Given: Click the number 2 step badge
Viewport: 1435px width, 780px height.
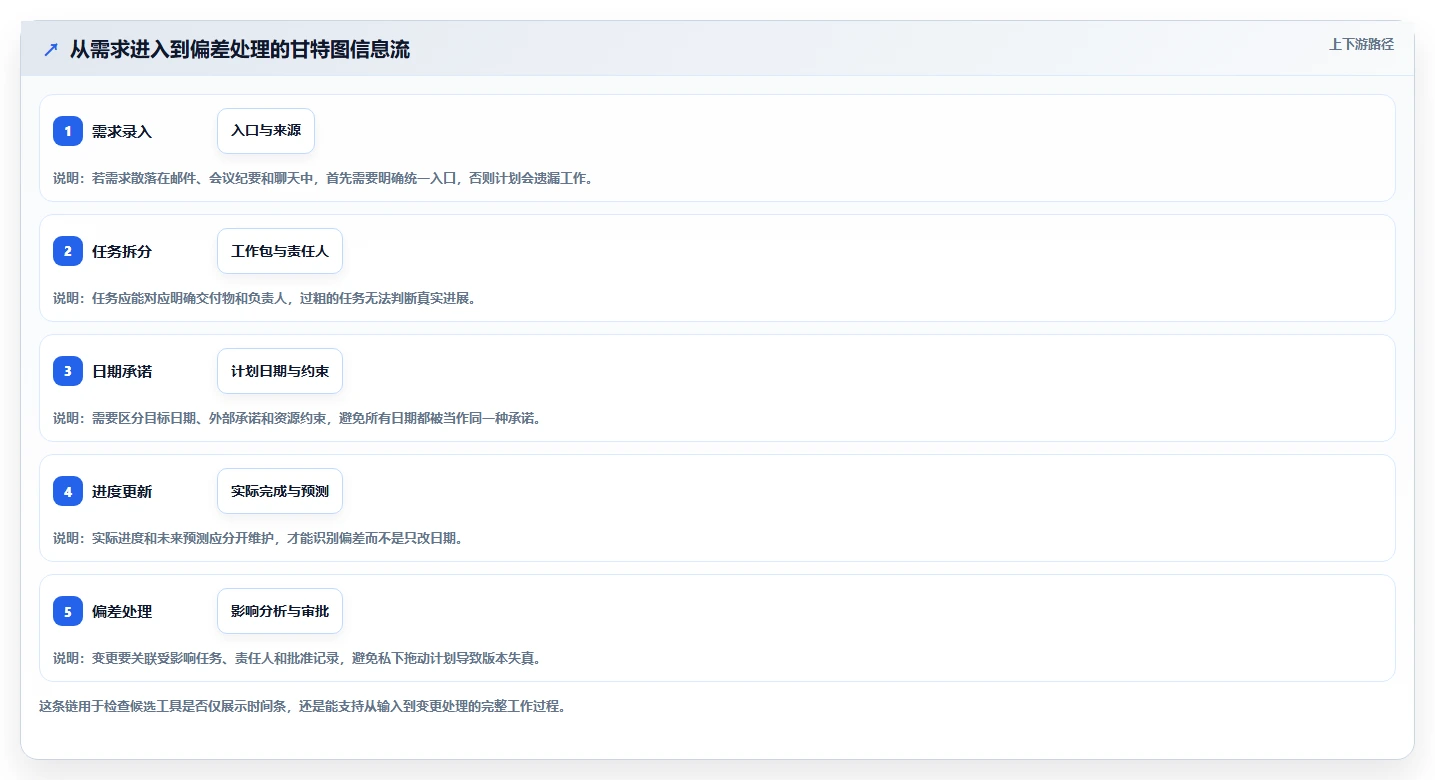Looking at the screenshot, I should (68, 251).
